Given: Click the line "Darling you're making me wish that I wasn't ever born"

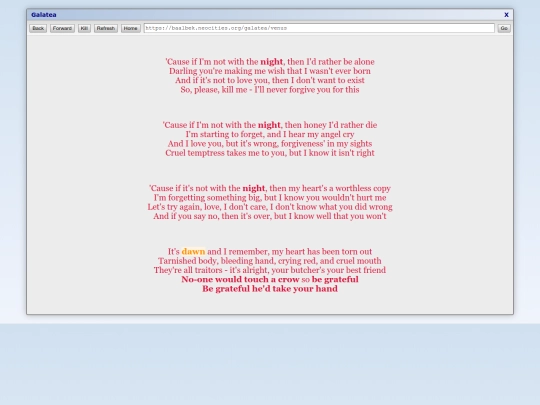Looking at the screenshot, I should 270,71.
